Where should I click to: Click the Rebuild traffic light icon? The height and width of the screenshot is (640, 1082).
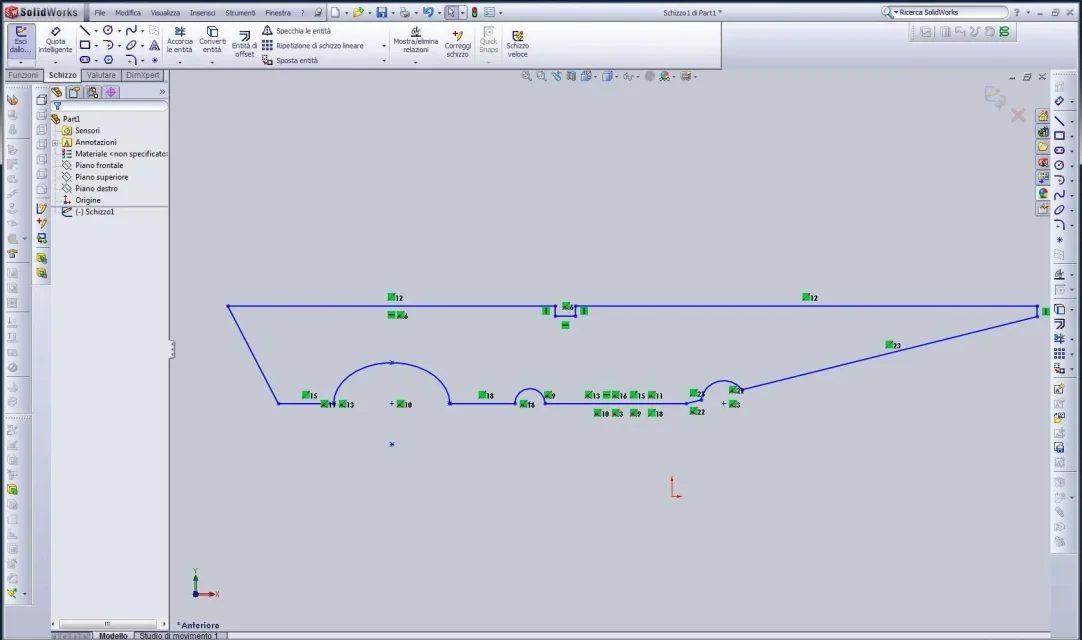[x=475, y=12]
